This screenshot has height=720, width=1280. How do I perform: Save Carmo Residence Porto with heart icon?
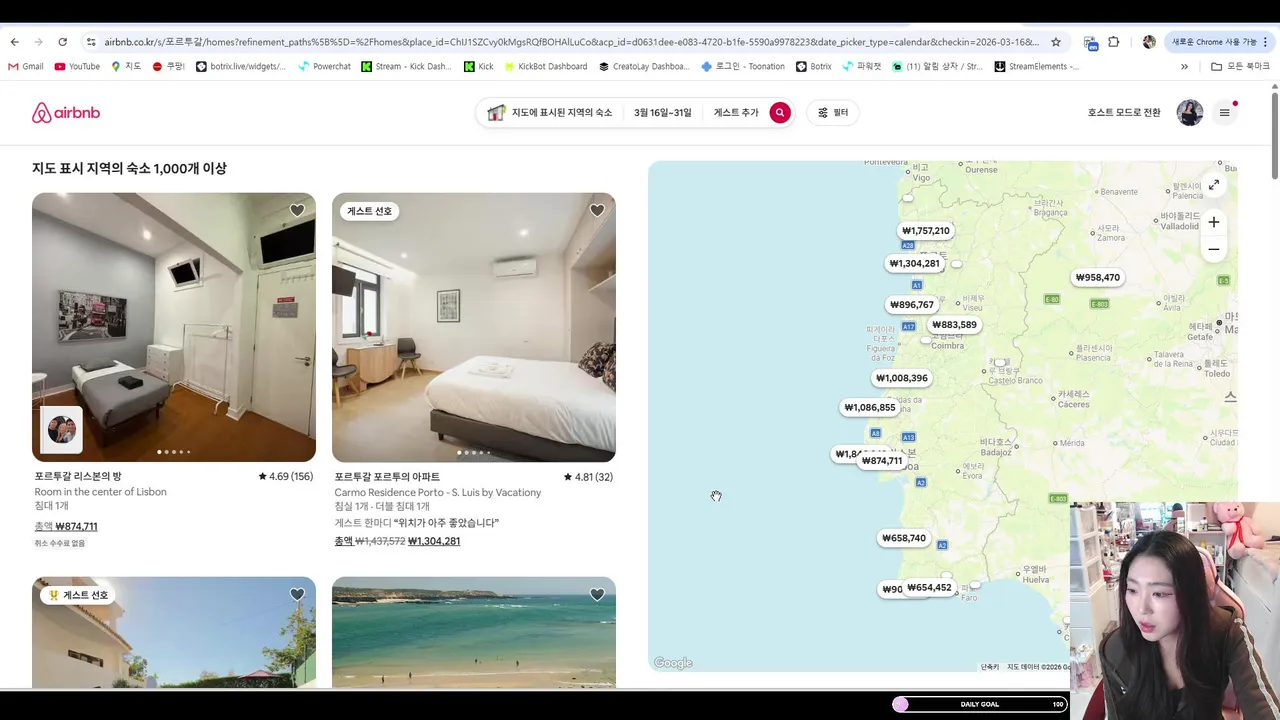pos(597,210)
